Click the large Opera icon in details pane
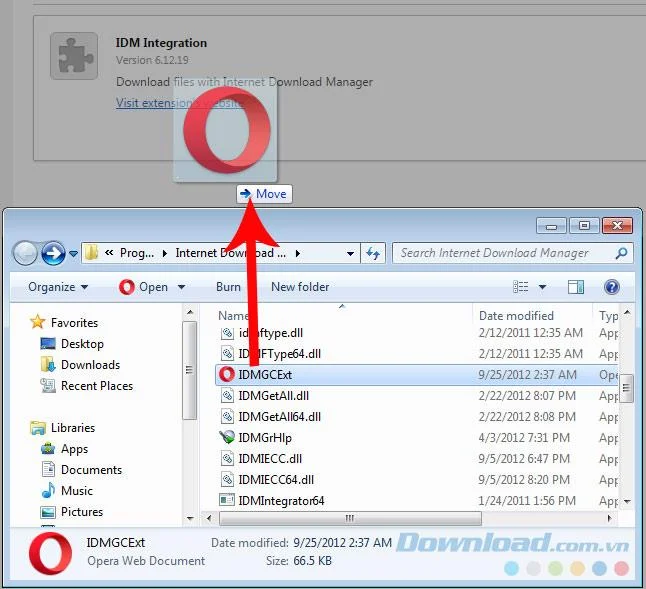This screenshot has height=589, width=646. pos(50,553)
